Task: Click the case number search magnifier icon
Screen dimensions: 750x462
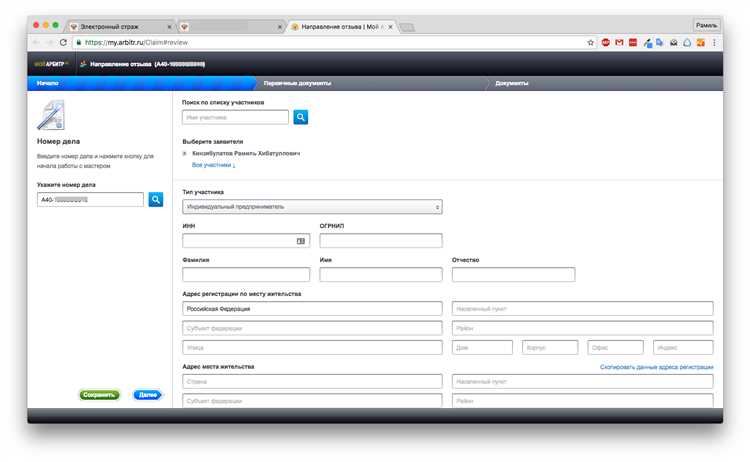Action: (x=156, y=200)
